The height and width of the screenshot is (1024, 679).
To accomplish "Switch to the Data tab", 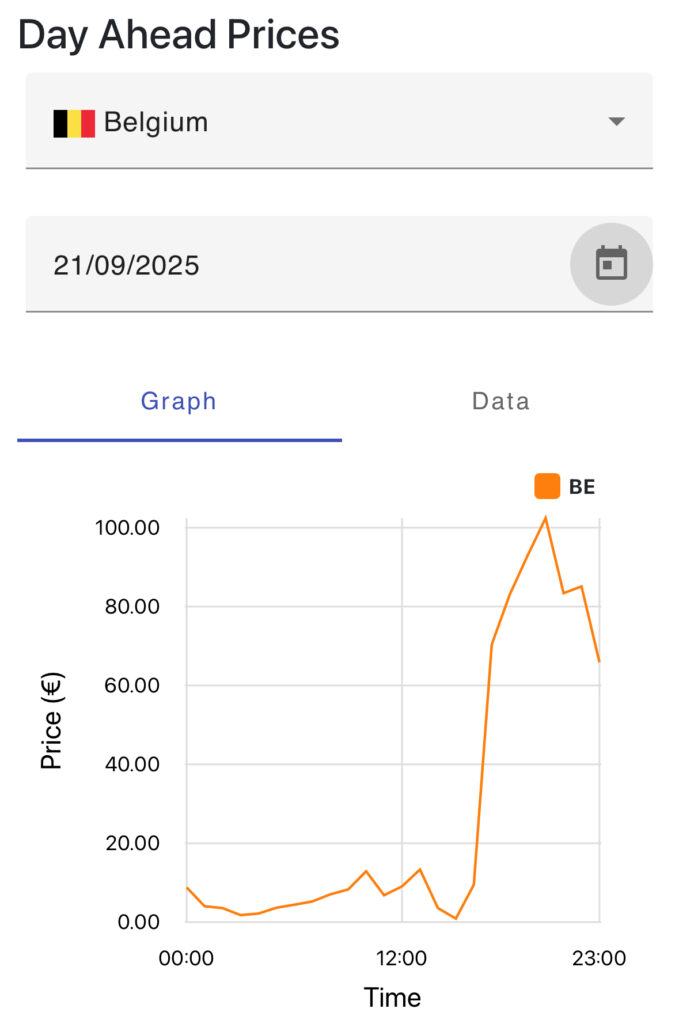I will point(501,402).
